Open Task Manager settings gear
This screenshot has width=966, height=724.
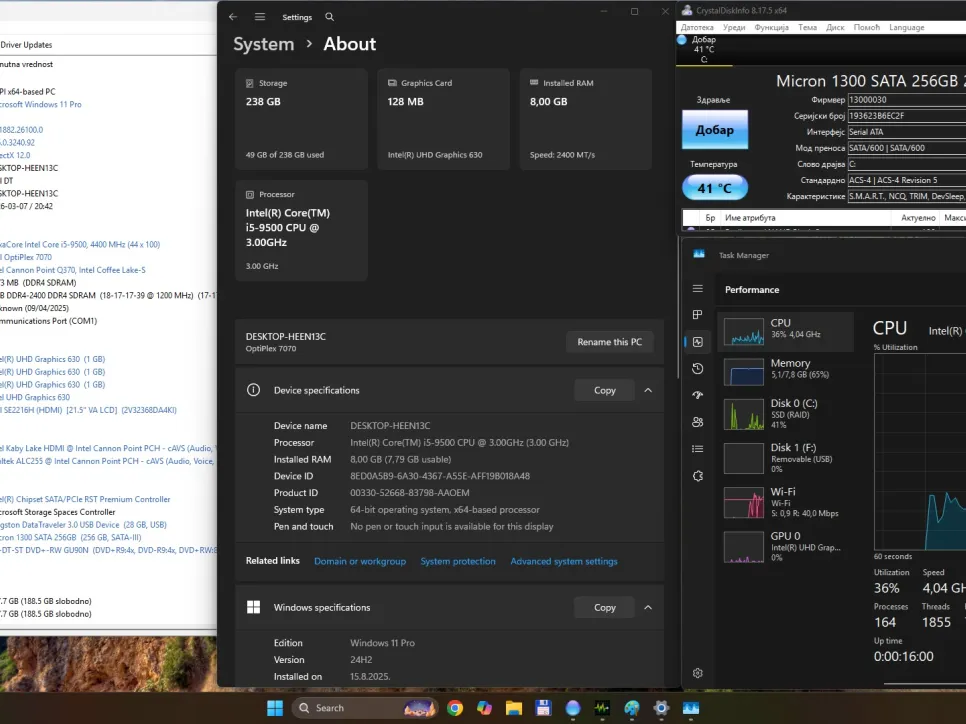698,673
